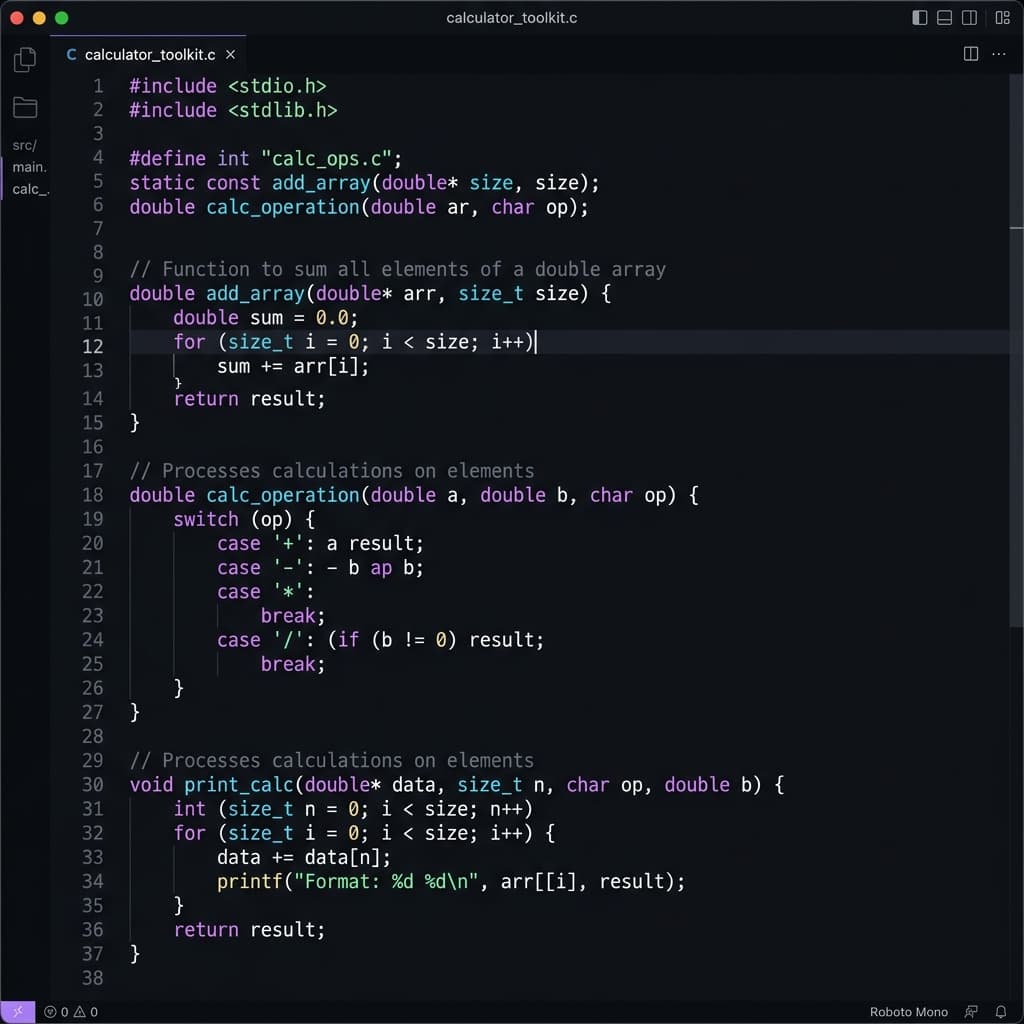1024x1024 pixels.
Task: Click "case '+': a result;" line
Action: (x=321, y=543)
